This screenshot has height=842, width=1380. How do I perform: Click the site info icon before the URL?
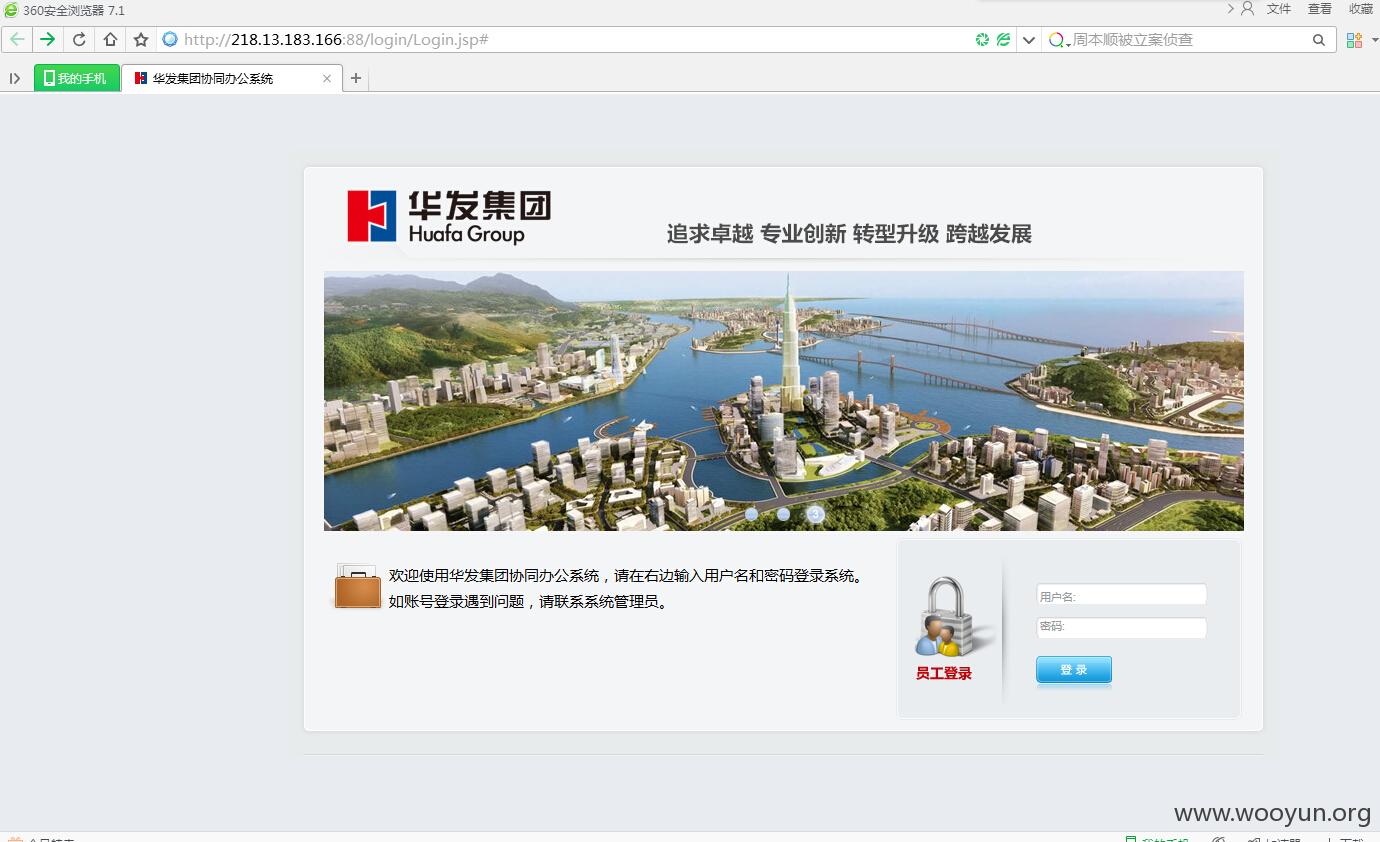(x=170, y=40)
